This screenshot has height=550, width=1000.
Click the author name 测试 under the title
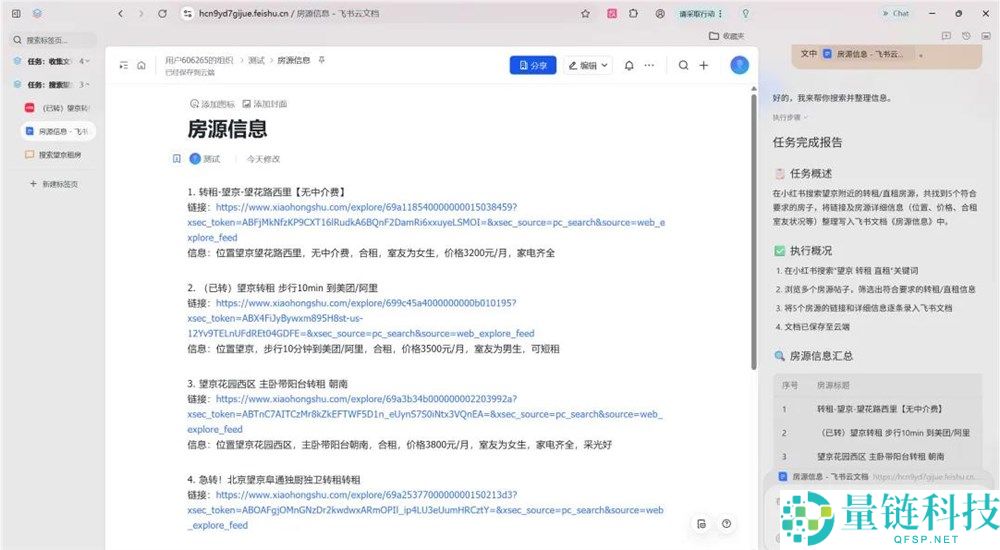(x=212, y=159)
